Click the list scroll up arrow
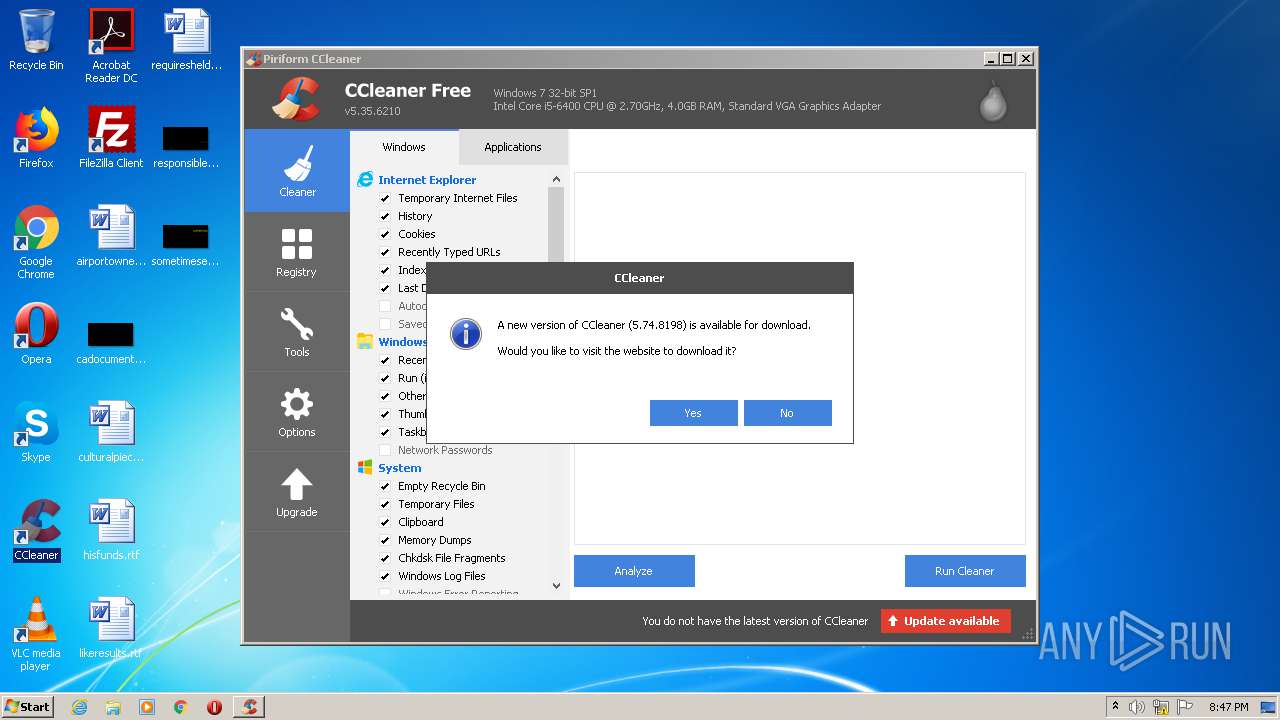The width and height of the screenshot is (1280, 720). pyautogui.click(x=556, y=180)
